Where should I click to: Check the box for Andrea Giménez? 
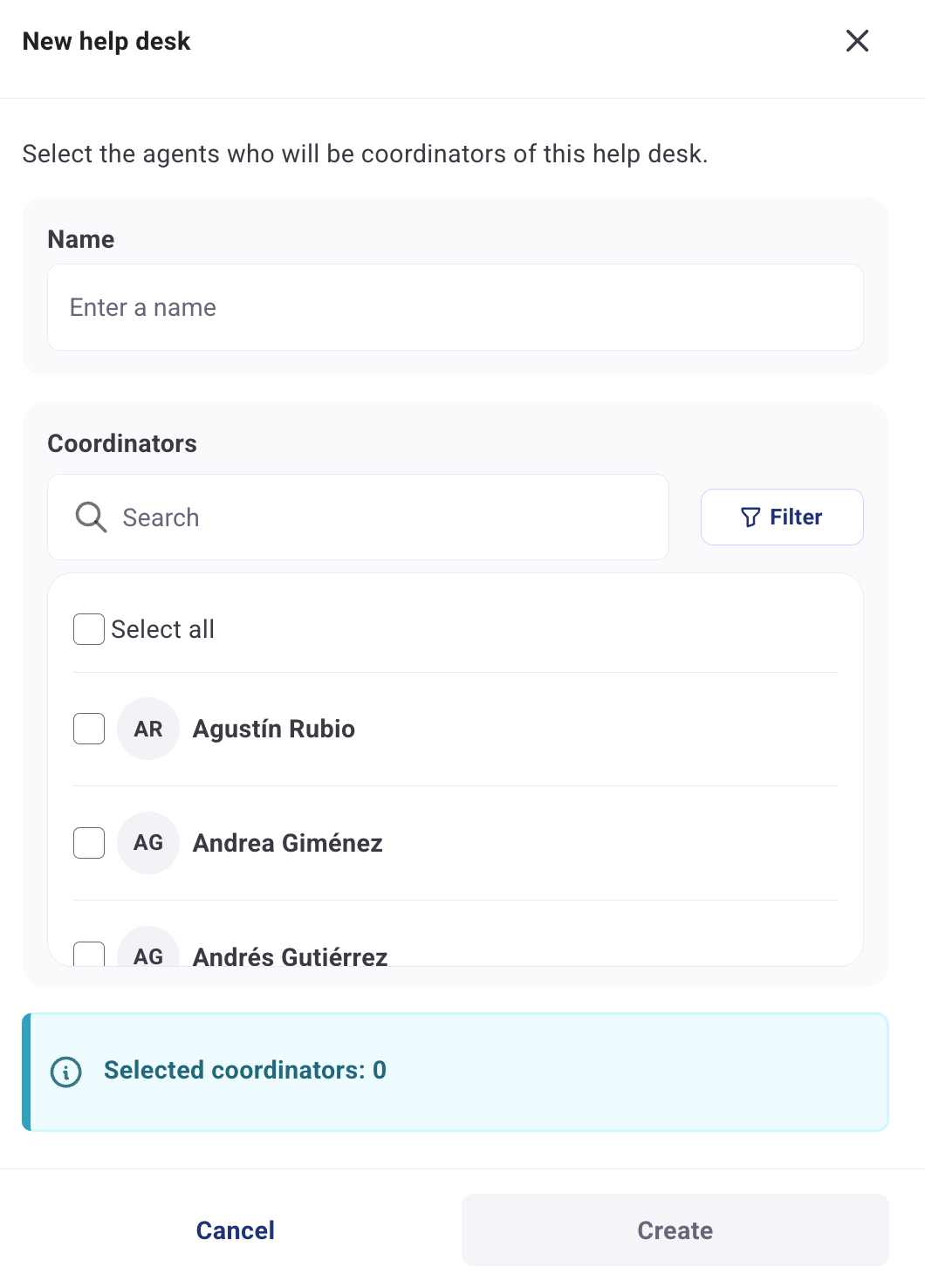coord(89,843)
